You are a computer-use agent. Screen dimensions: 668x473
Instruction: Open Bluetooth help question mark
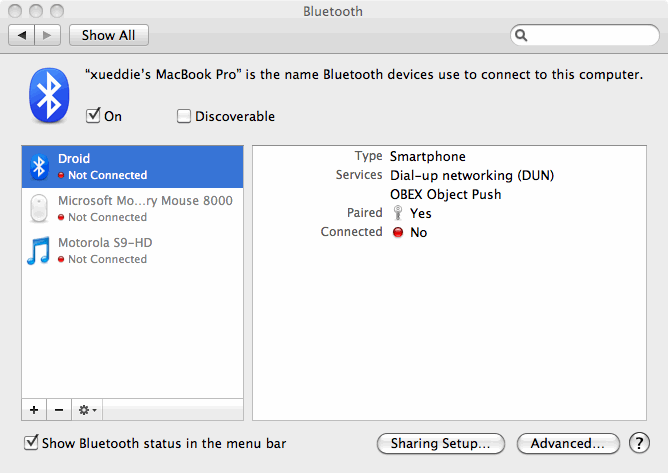[x=639, y=443]
